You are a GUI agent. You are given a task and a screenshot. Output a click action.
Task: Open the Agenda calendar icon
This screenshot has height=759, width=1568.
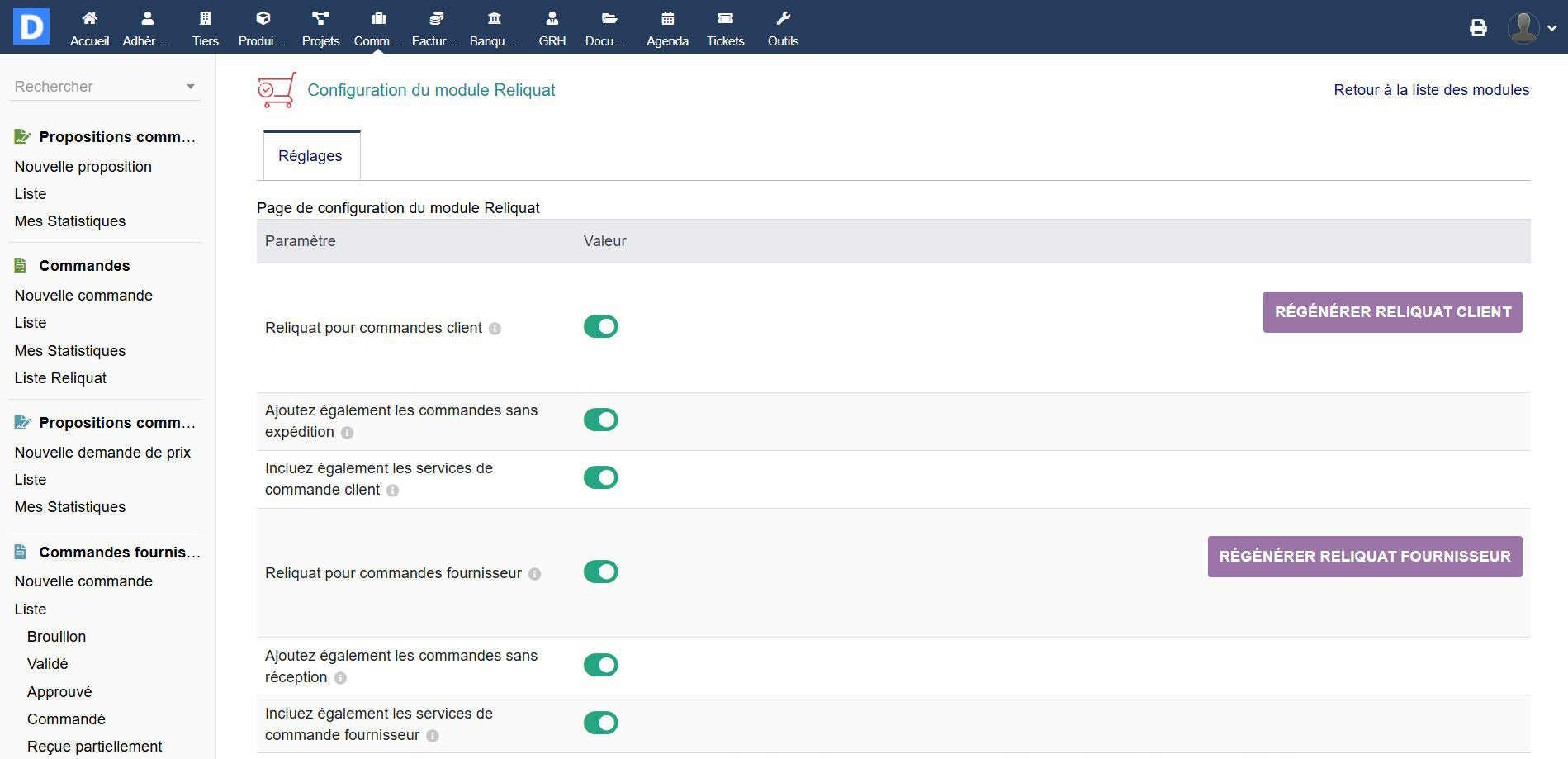pos(667,19)
